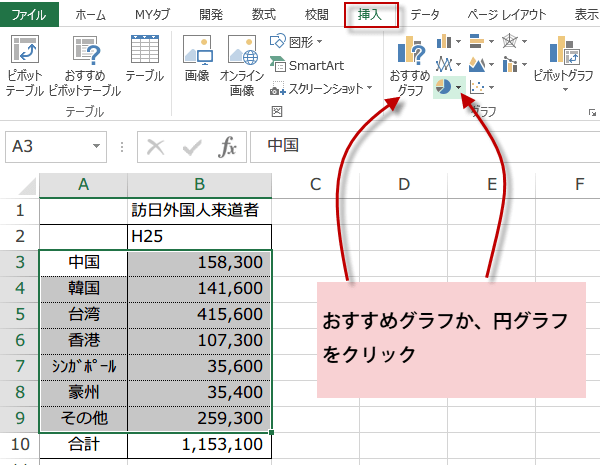Click cell with 台湾
This screenshot has height=465, width=600.
pyautogui.click(x=83, y=315)
